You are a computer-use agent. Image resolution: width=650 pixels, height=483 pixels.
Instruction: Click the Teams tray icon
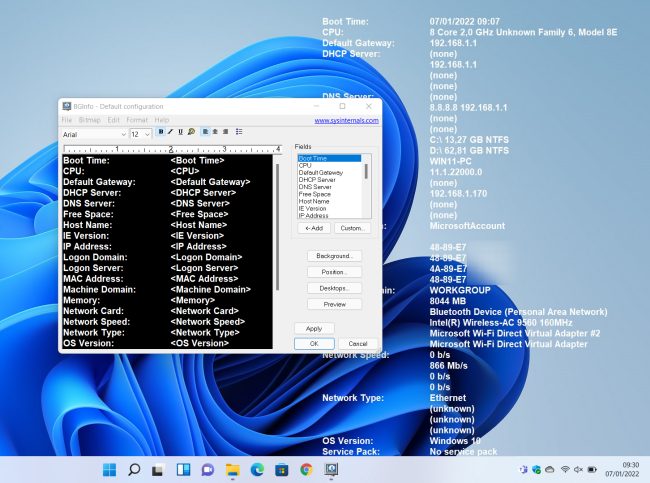coord(524,470)
